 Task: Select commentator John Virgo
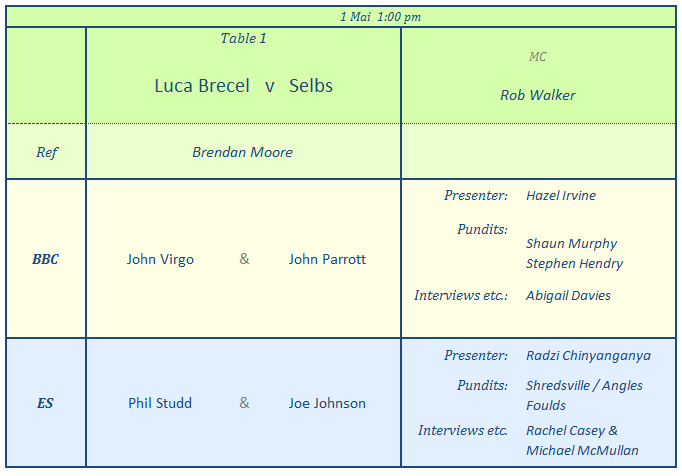[160, 260]
